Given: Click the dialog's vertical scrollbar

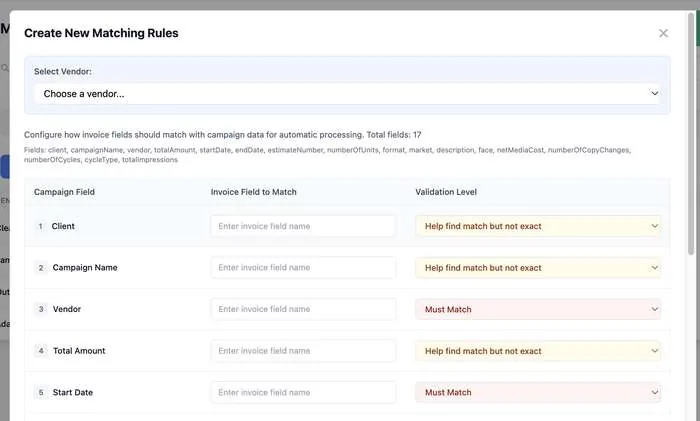Looking at the screenshot, I should pyautogui.click(x=691, y=134).
